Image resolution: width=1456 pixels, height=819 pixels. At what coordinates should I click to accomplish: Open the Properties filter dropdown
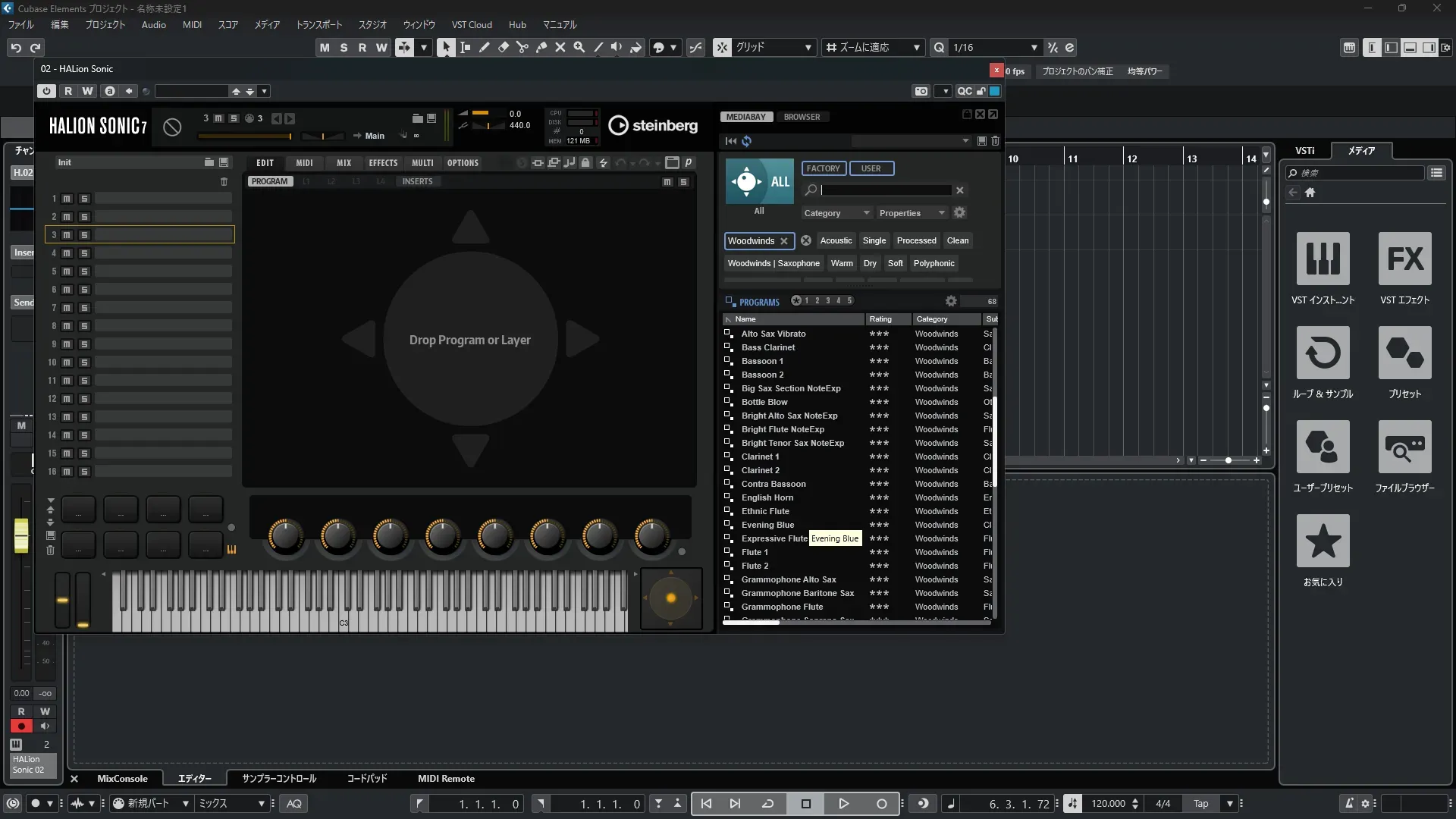pos(912,213)
